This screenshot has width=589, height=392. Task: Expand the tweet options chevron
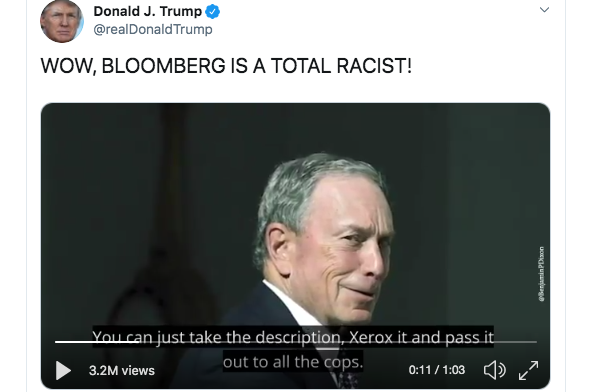544,10
